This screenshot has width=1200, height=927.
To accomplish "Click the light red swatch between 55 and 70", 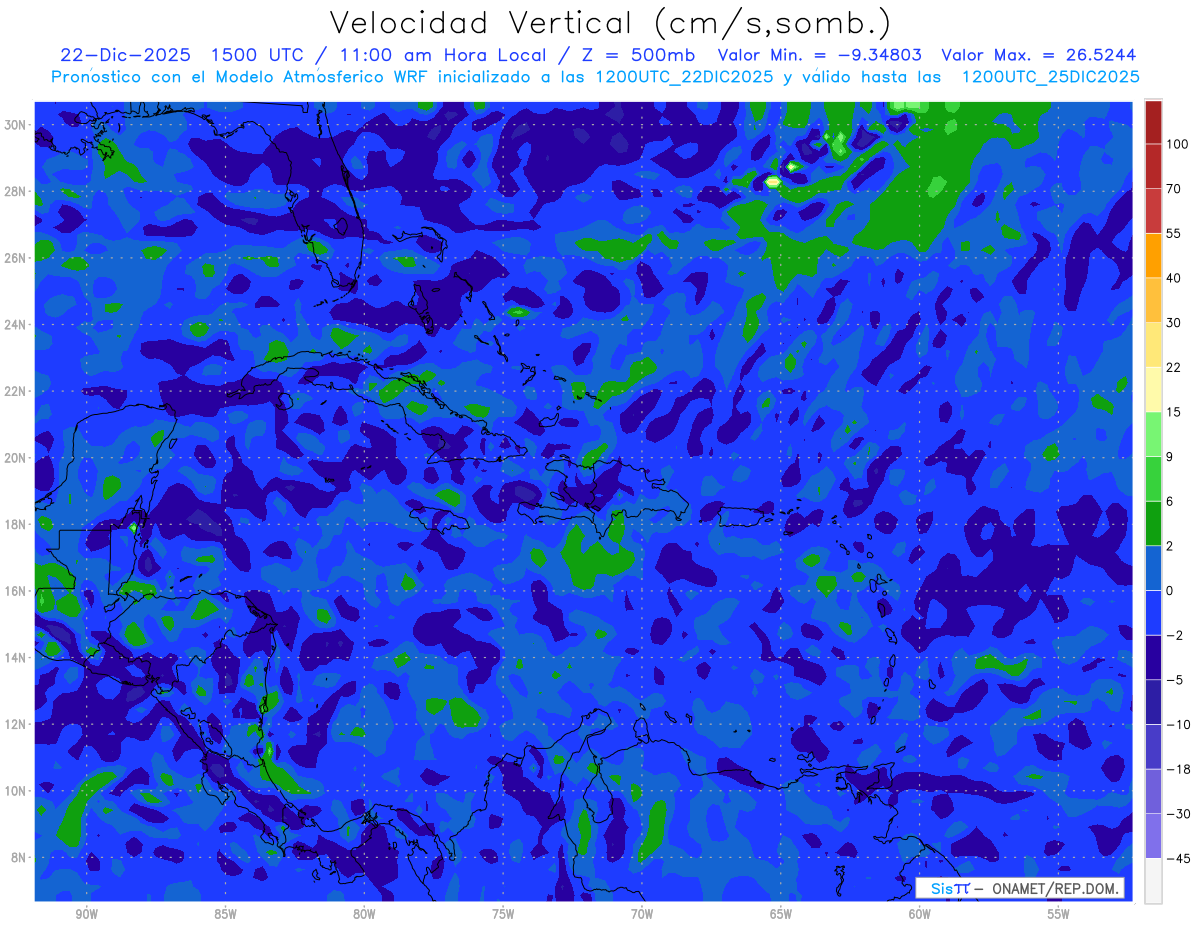I will tap(1153, 211).
